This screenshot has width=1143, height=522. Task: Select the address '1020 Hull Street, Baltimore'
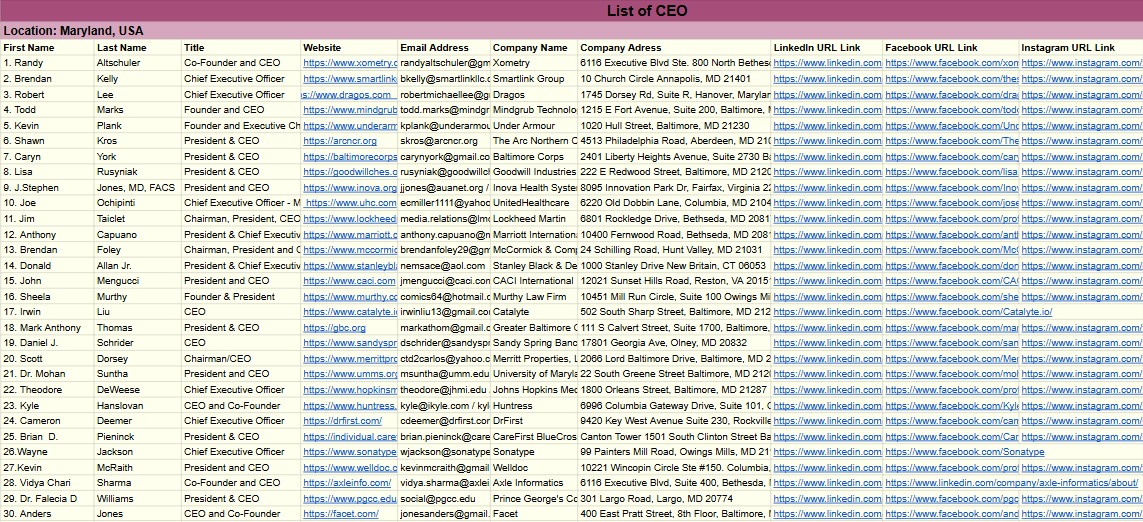(675, 125)
